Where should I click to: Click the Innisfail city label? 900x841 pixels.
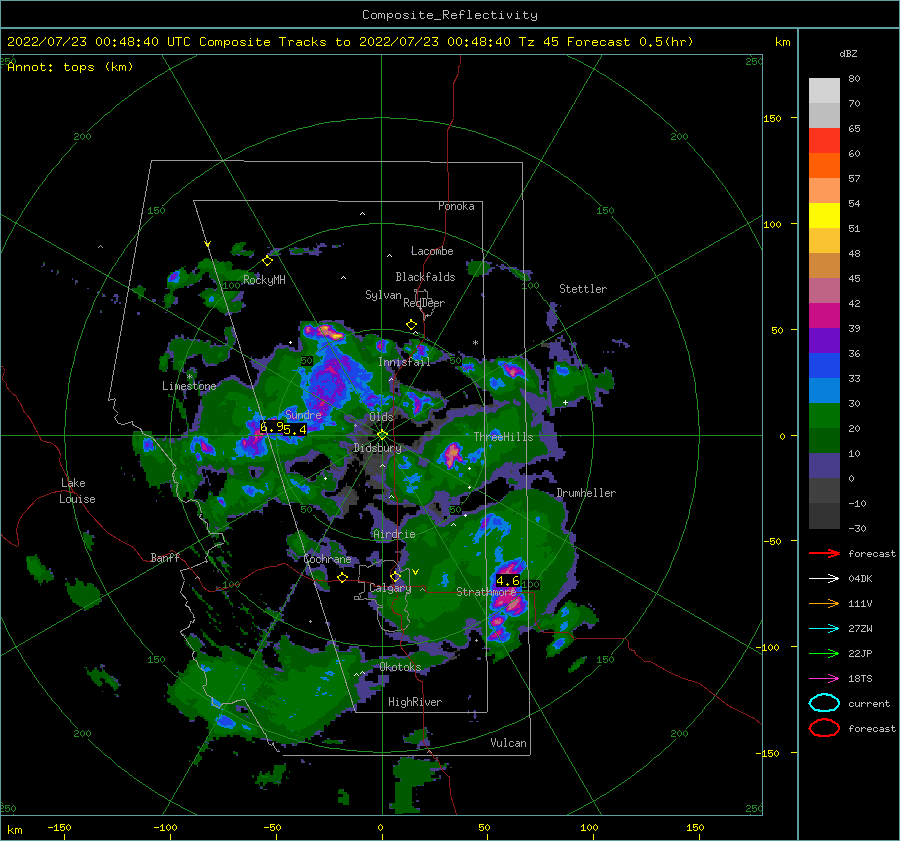pyautogui.click(x=404, y=362)
